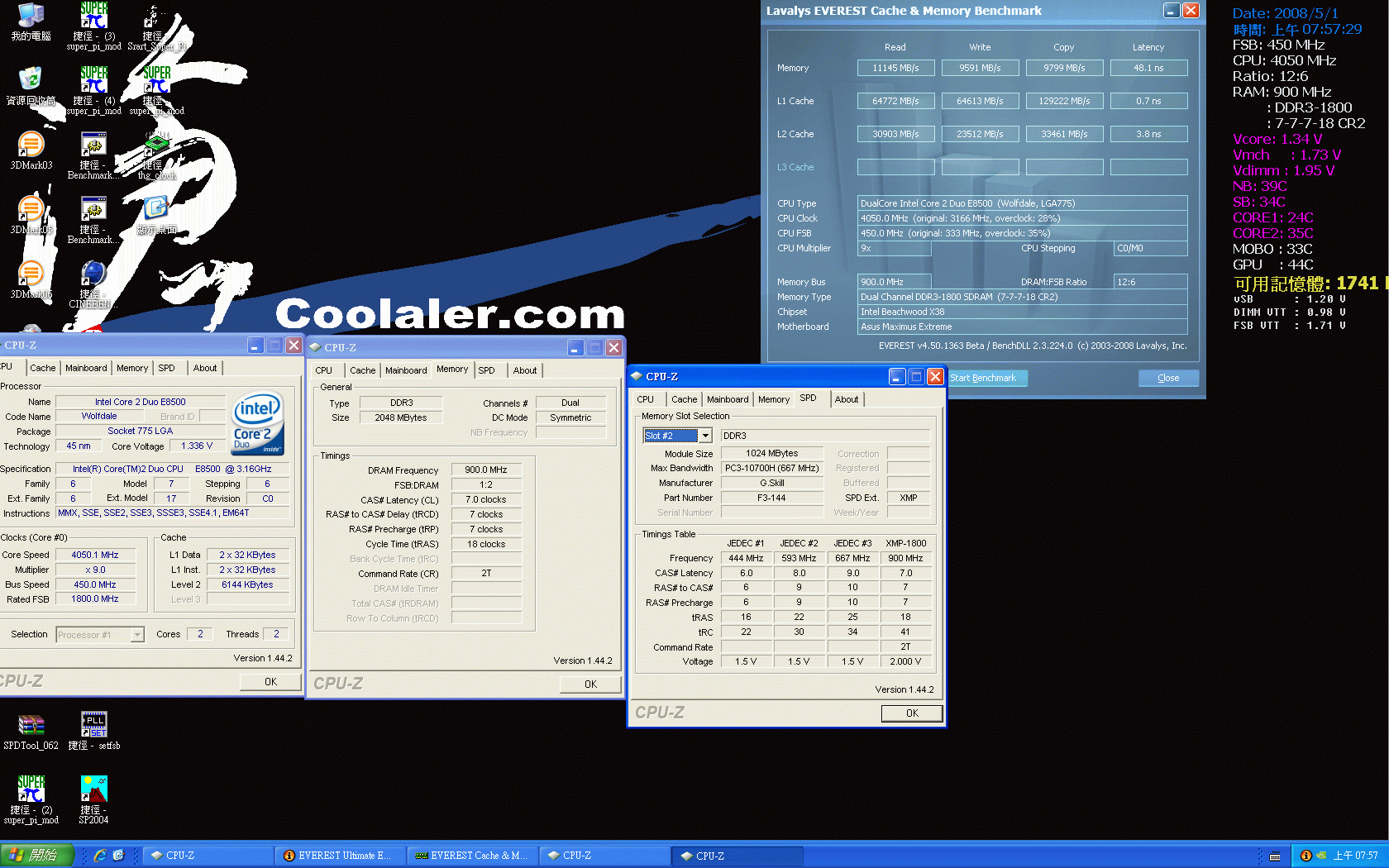Open the Processor #1 selection dropdown
Image resolution: width=1389 pixels, height=868 pixels.
pos(137,635)
